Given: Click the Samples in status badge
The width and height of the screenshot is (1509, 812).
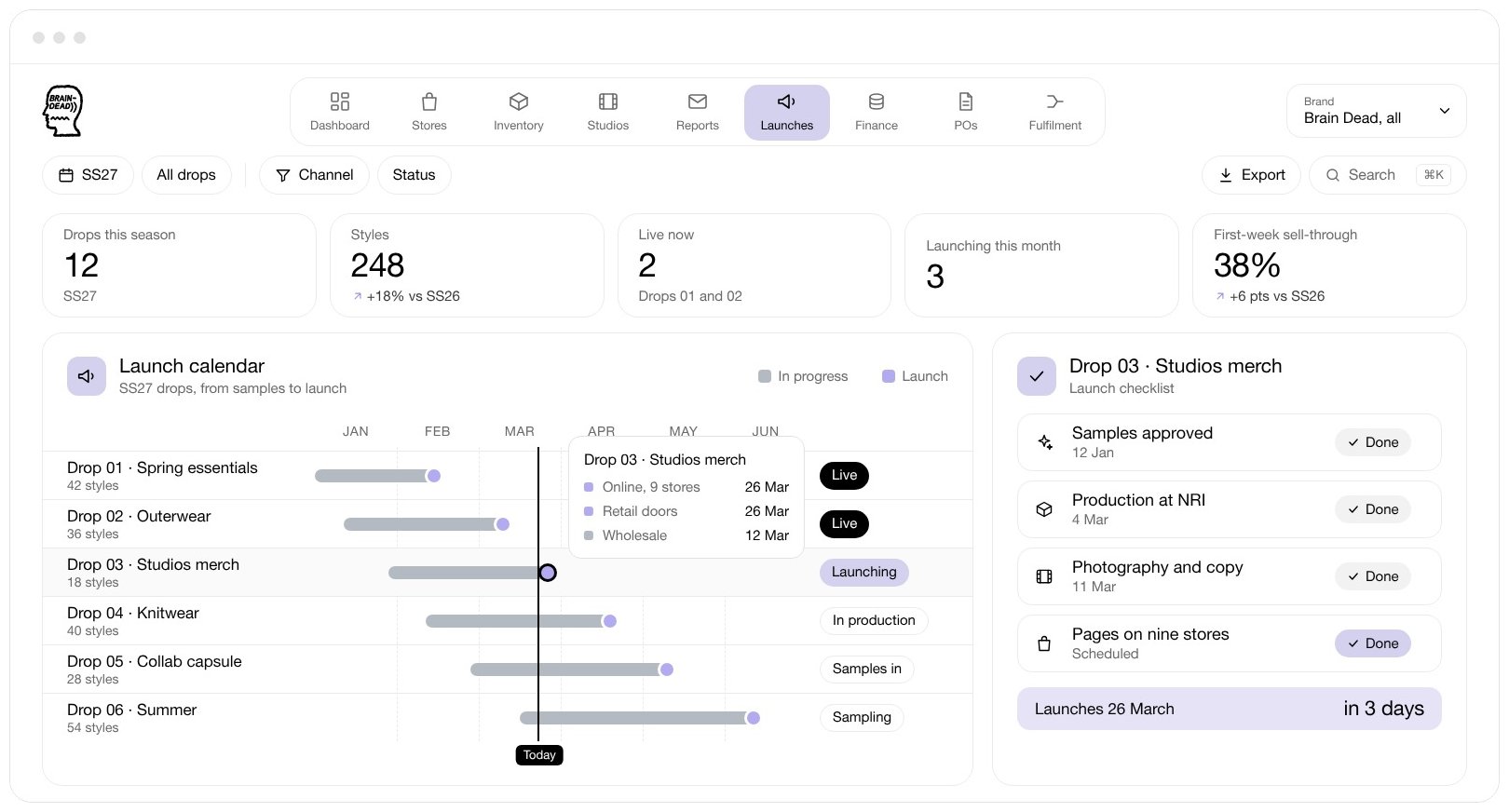Looking at the screenshot, I should [867, 670].
